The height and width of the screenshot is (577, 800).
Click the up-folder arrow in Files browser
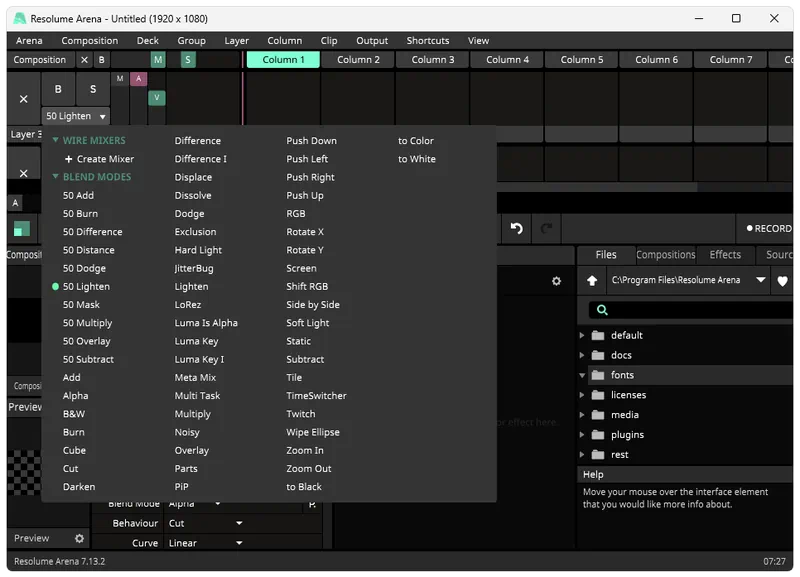[x=592, y=280]
